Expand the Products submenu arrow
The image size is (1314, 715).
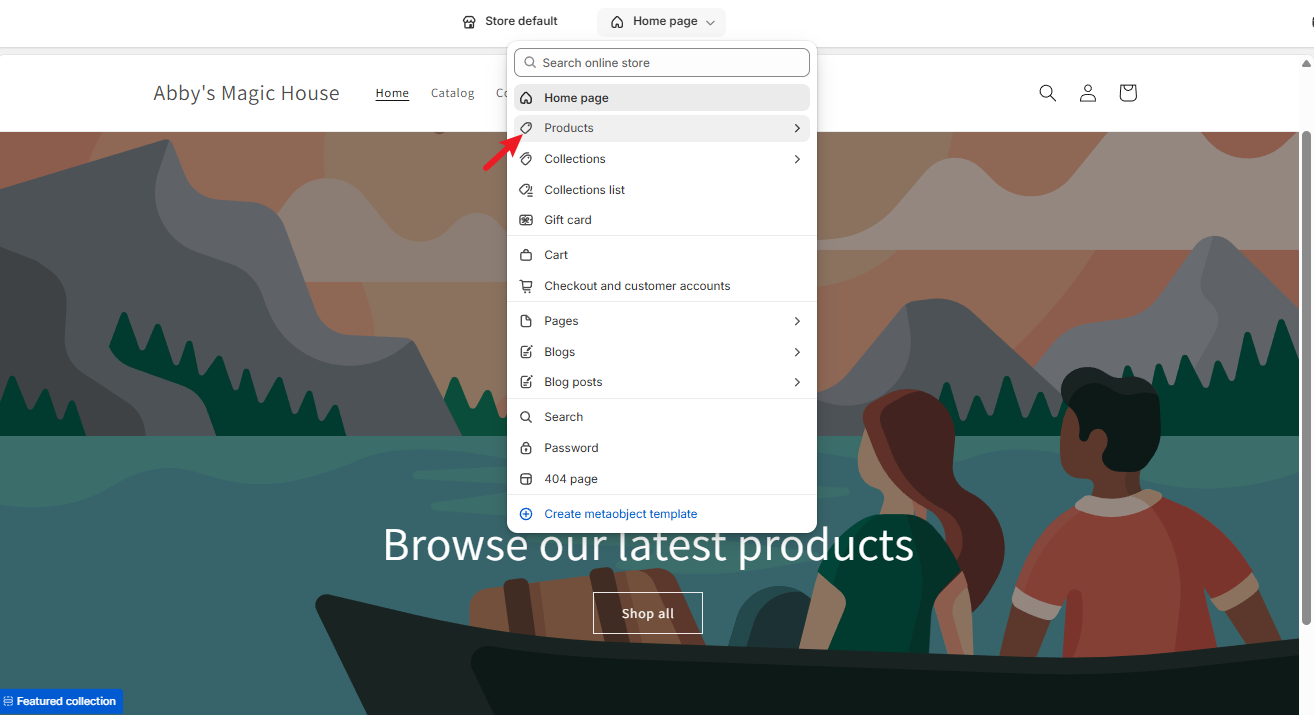click(797, 128)
